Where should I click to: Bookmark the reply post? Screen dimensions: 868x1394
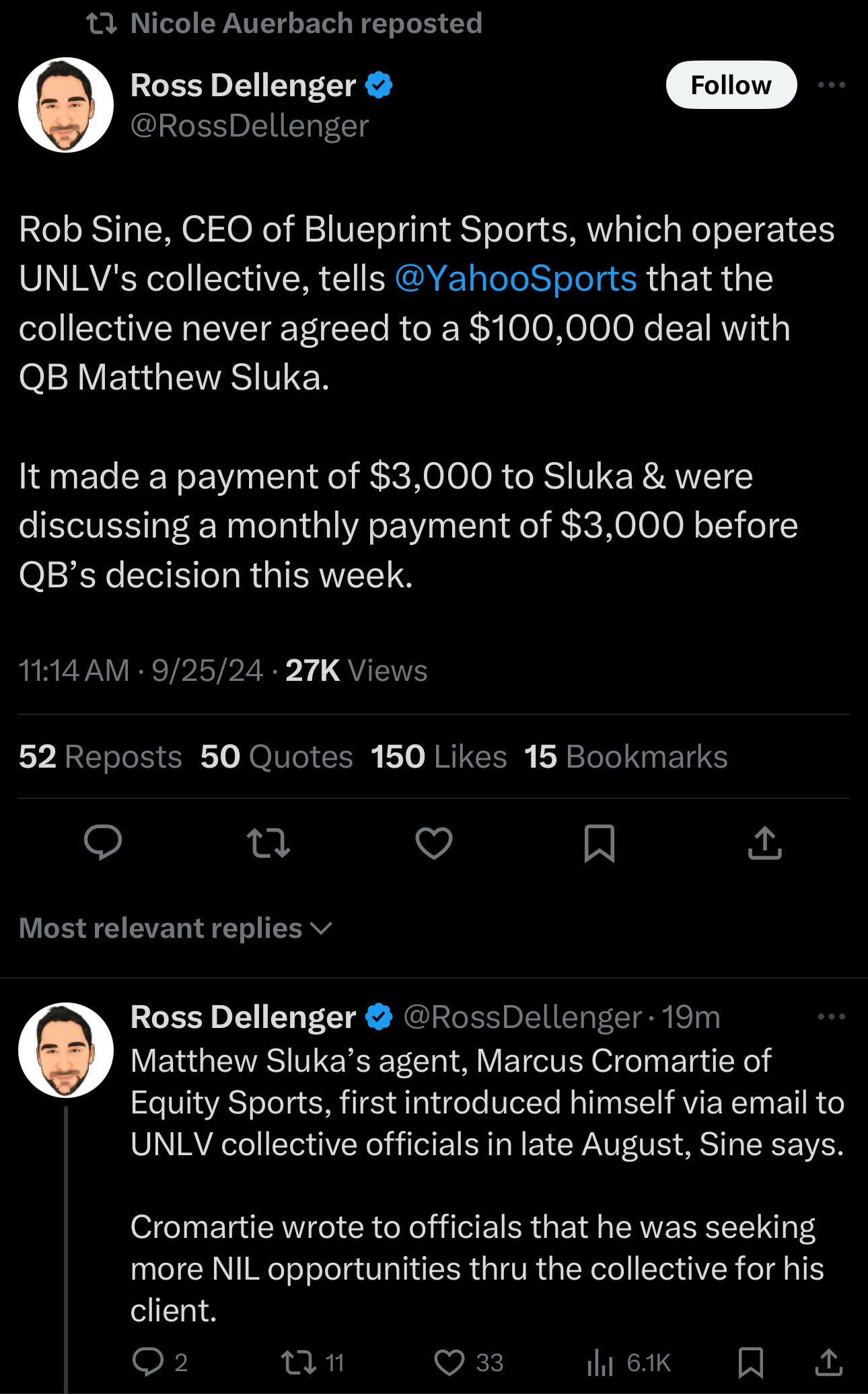[750, 1362]
